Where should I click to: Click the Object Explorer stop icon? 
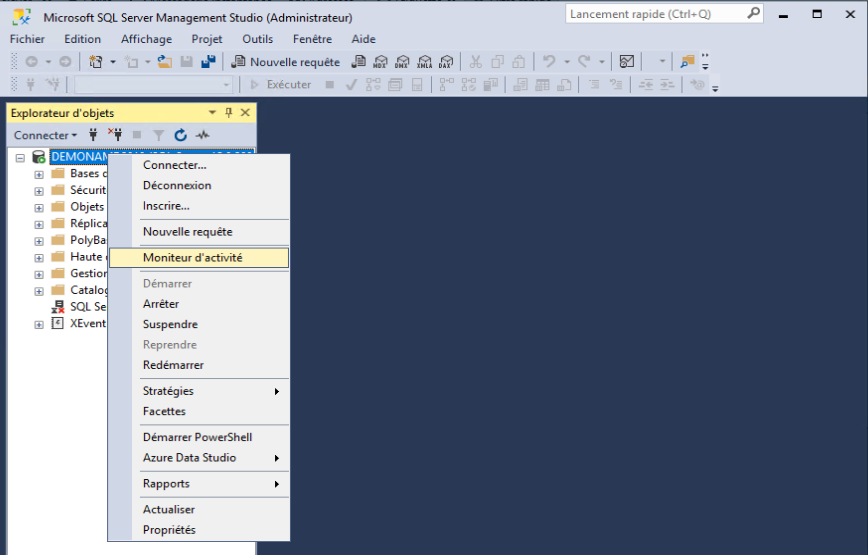point(137,135)
